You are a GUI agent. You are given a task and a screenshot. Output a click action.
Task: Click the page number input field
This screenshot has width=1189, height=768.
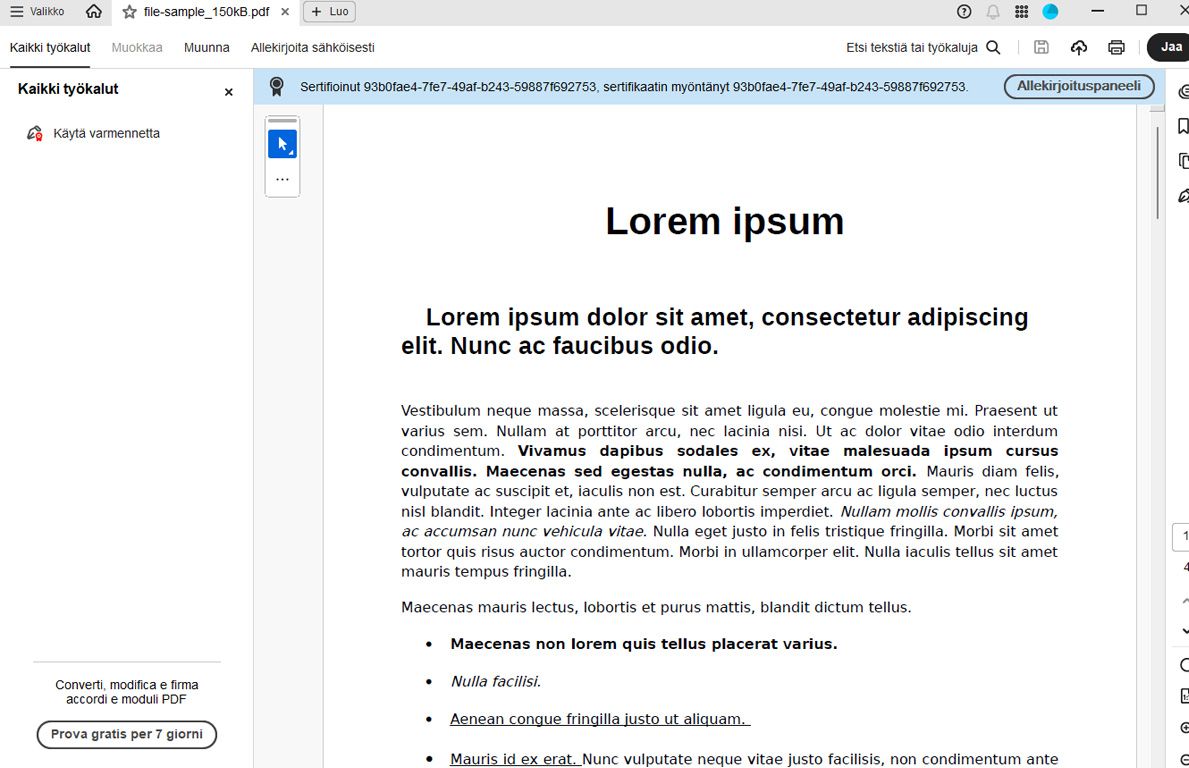click(x=1181, y=536)
